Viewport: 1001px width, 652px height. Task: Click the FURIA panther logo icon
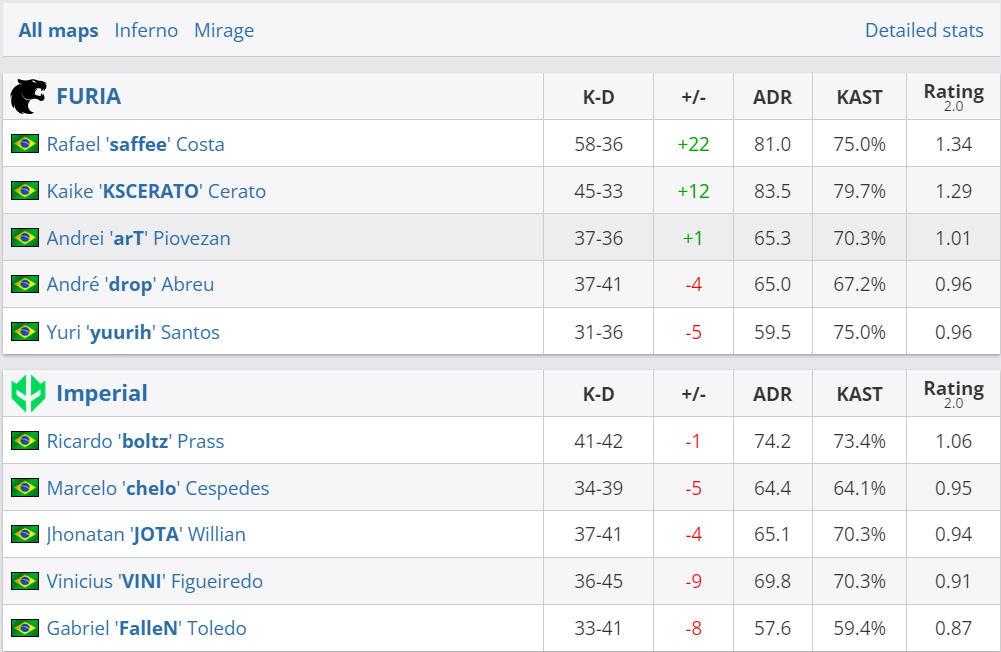28,97
